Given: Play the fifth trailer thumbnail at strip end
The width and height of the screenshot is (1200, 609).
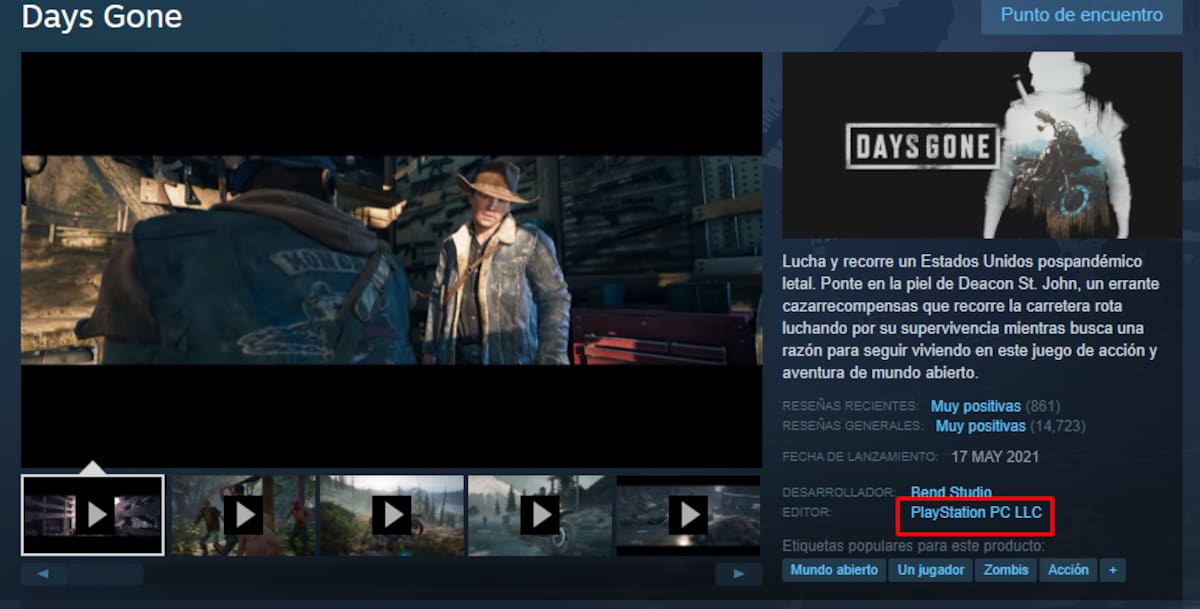Looking at the screenshot, I should [x=689, y=515].
